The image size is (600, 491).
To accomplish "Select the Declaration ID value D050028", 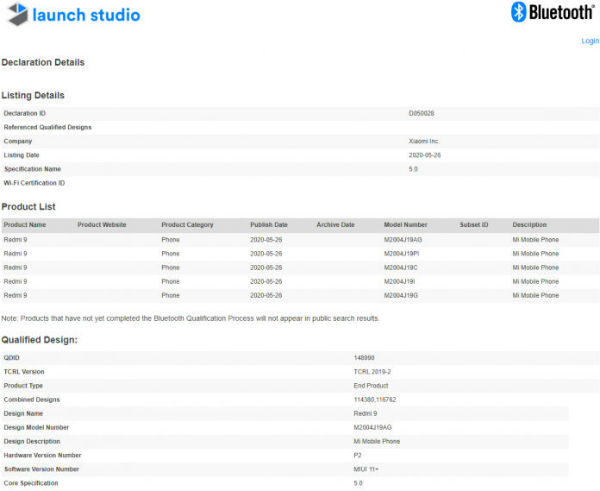I will click(x=421, y=113).
